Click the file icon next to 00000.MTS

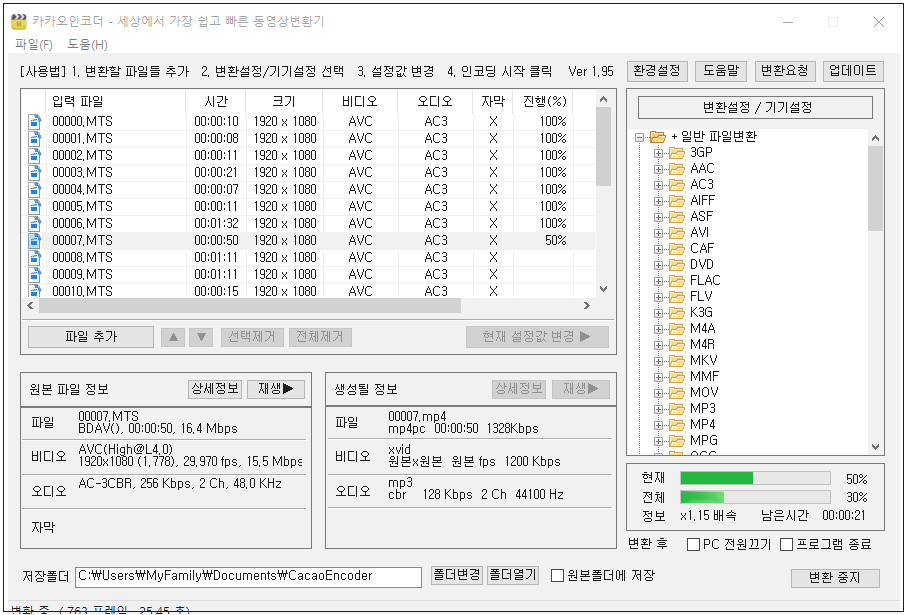point(35,121)
